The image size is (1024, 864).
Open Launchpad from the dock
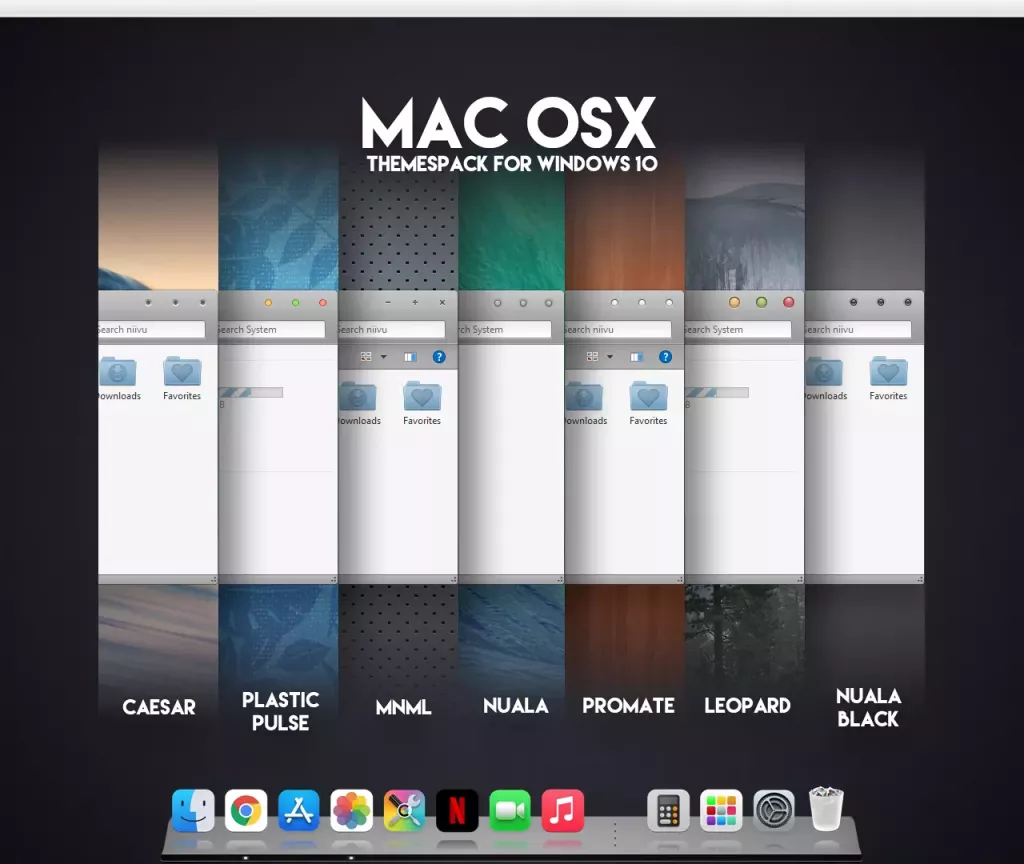tap(721, 810)
